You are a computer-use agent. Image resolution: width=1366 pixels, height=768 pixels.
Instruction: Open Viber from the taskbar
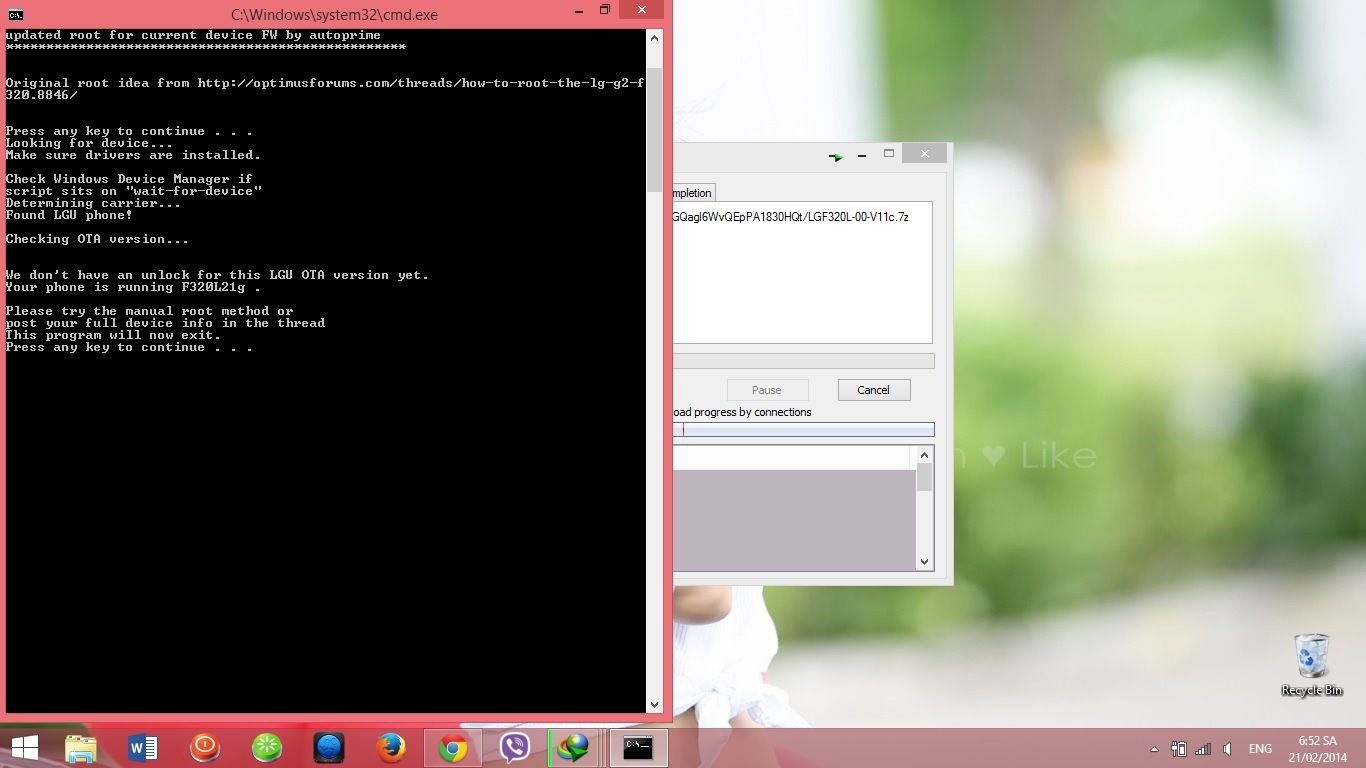coord(515,748)
